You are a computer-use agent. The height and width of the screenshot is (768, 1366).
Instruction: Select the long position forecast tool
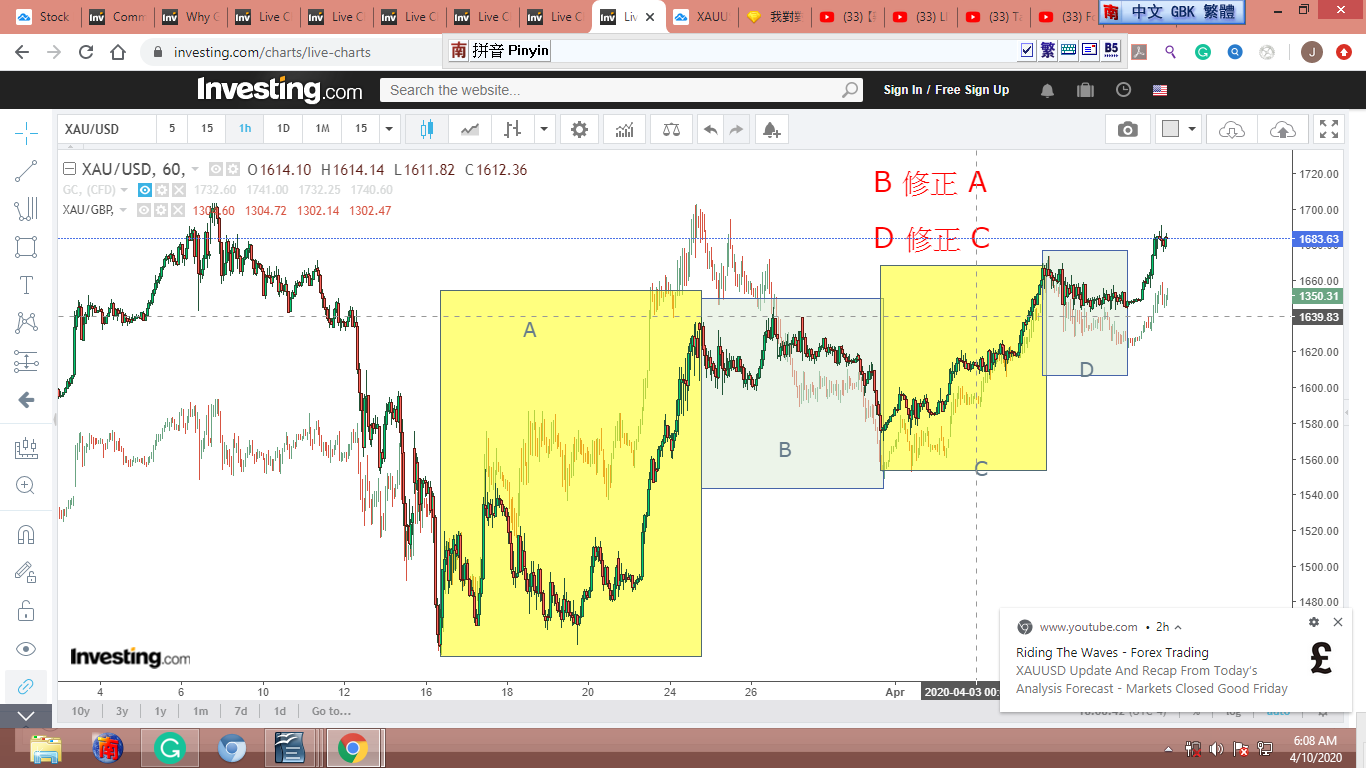(x=26, y=361)
